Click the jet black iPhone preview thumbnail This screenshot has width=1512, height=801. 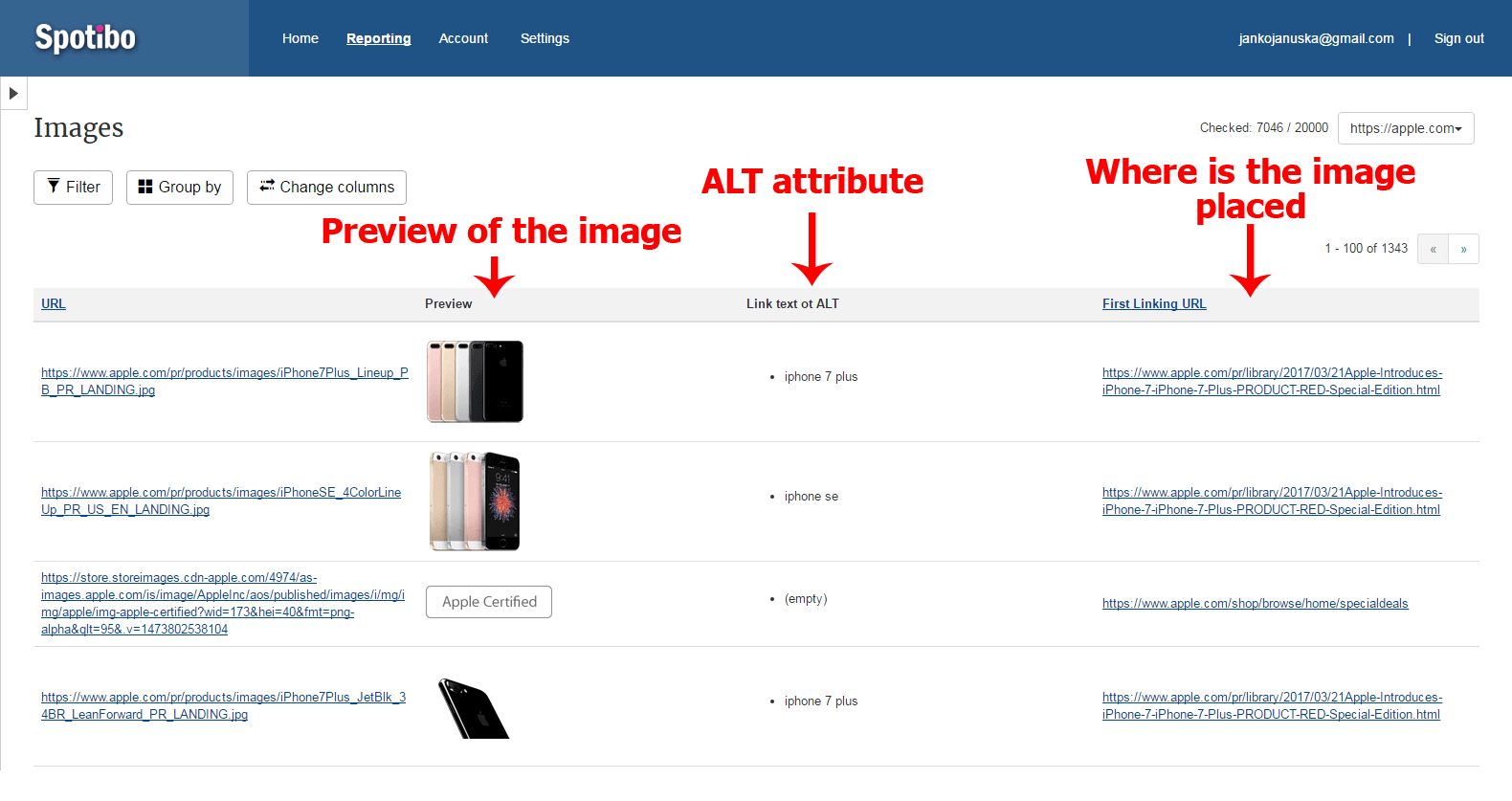pyautogui.click(x=473, y=708)
